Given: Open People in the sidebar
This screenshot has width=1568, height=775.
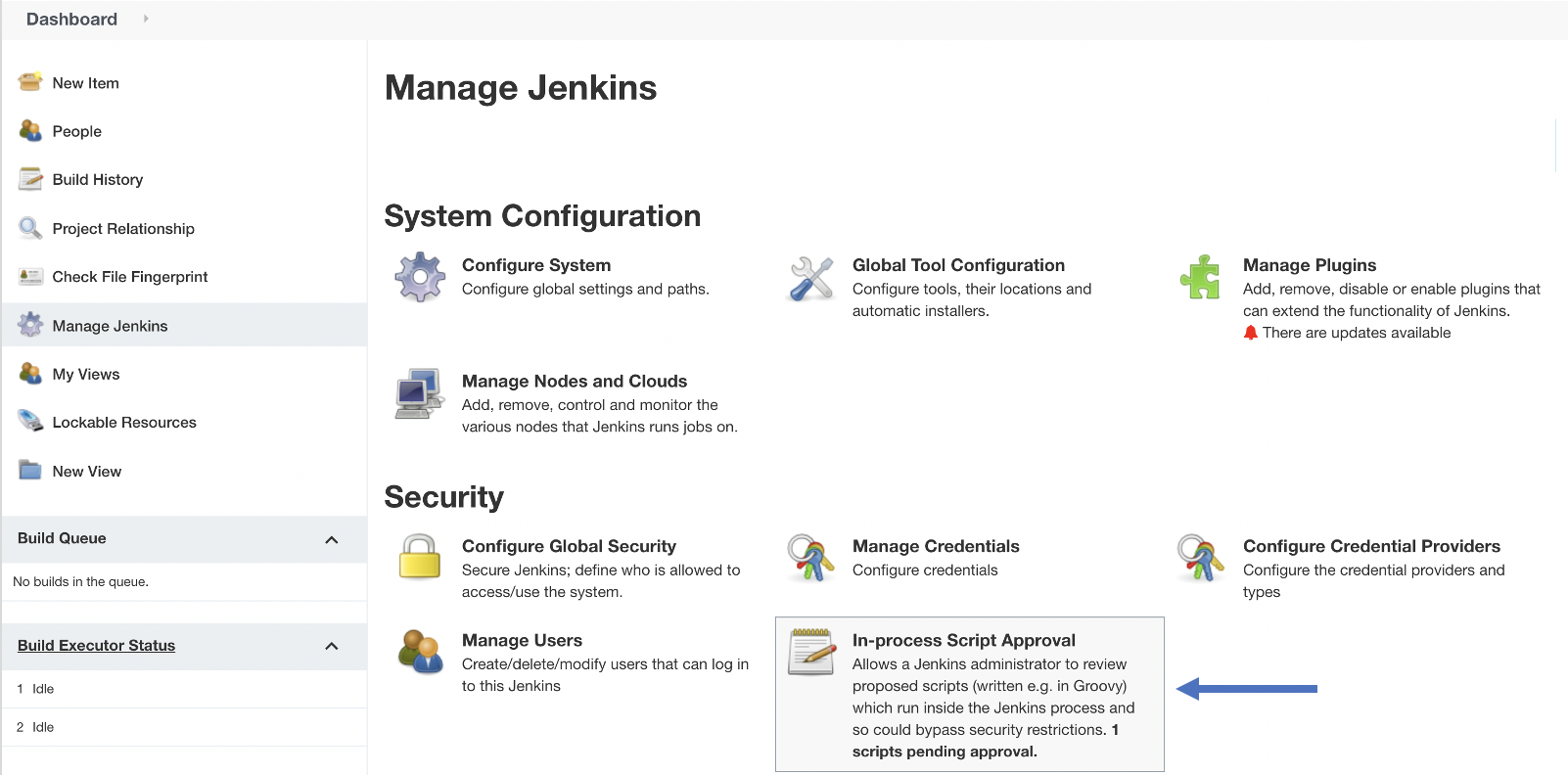Looking at the screenshot, I should [x=76, y=131].
